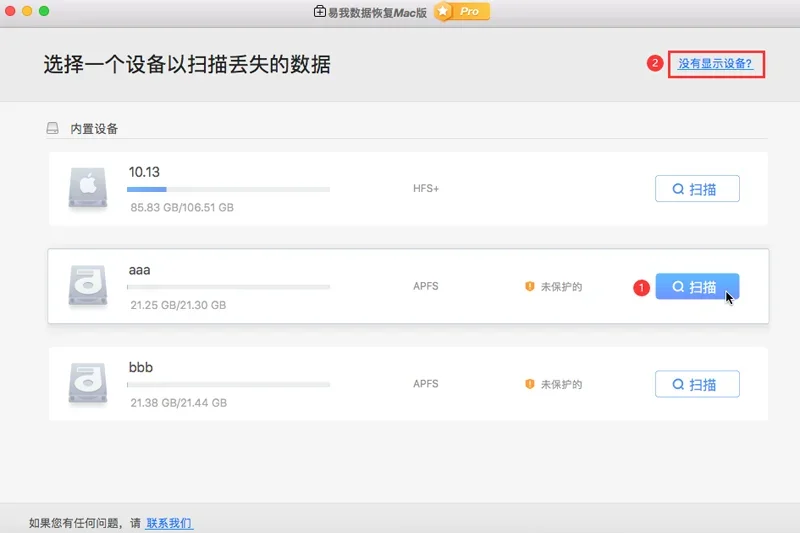Image resolution: width=800 pixels, height=533 pixels.
Task: Click the APFS label for bbb
Action: 426,384
